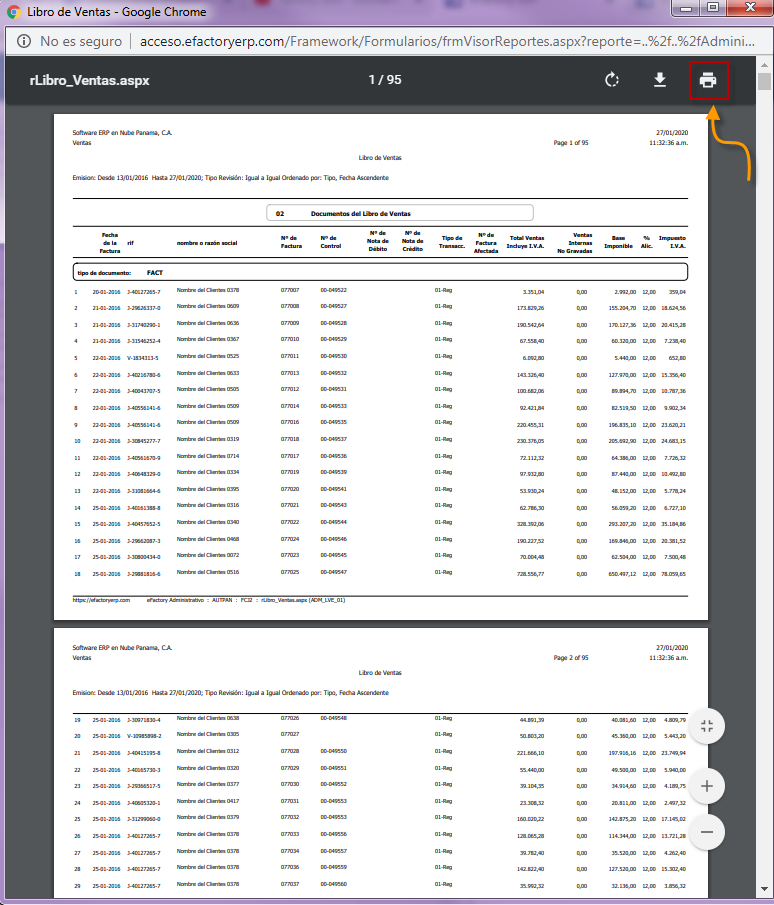Click invoice number 077007 in first row
Viewport: 774px width, 905px height.
click(290, 291)
